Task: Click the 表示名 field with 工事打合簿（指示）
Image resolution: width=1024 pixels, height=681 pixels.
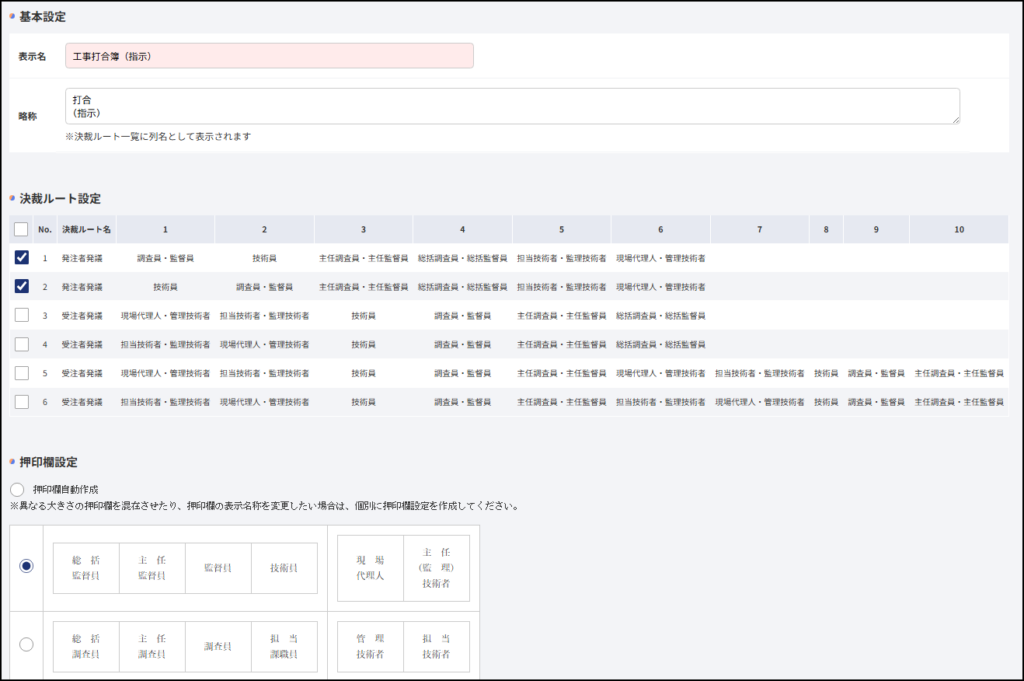Action: [x=269, y=56]
